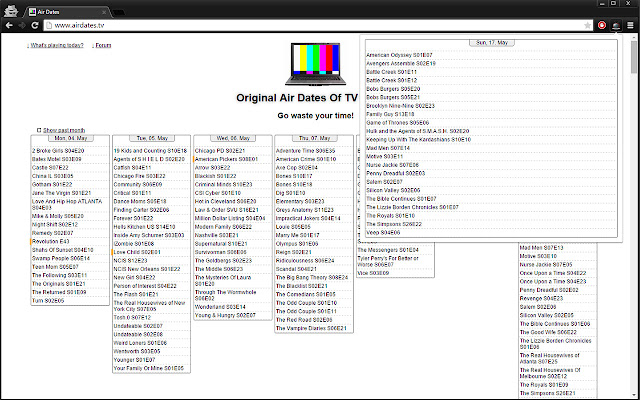This screenshot has width=640, height=400.
Task: Select Gotham S01E22 entry
Action: [x=52, y=184]
